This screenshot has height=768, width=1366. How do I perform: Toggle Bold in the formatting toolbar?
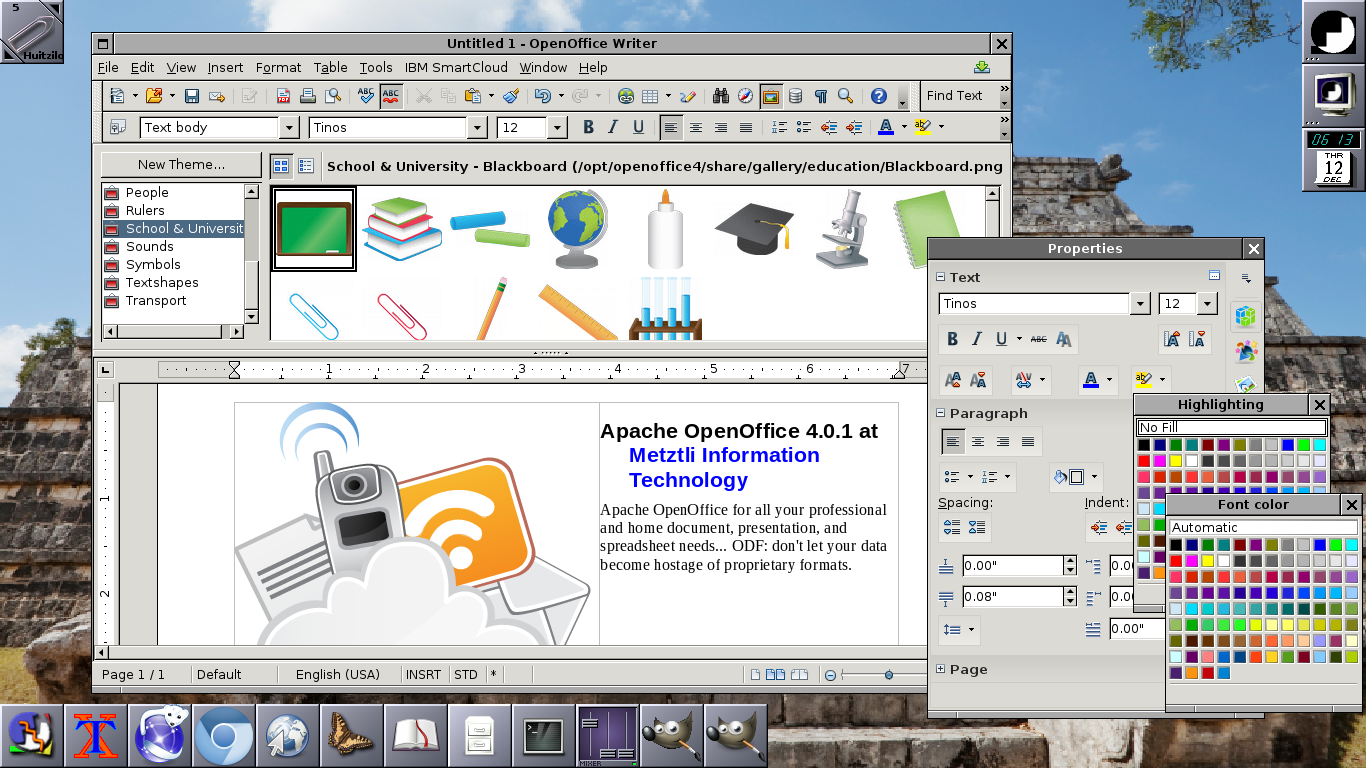[x=588, y=127]
